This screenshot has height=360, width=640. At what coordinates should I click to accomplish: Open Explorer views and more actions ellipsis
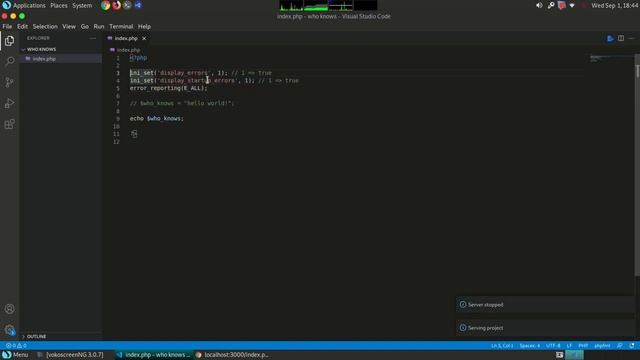[x=93, y=38]
